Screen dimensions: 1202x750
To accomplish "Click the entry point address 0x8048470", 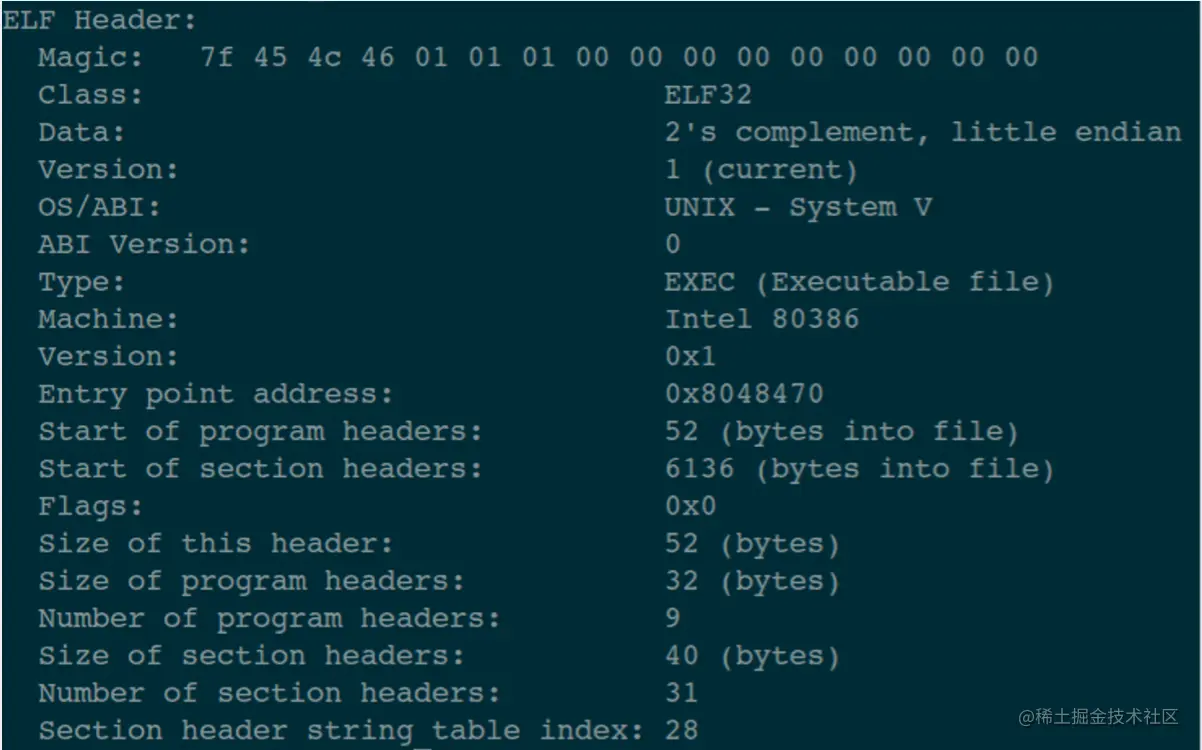I will [744, 394].
